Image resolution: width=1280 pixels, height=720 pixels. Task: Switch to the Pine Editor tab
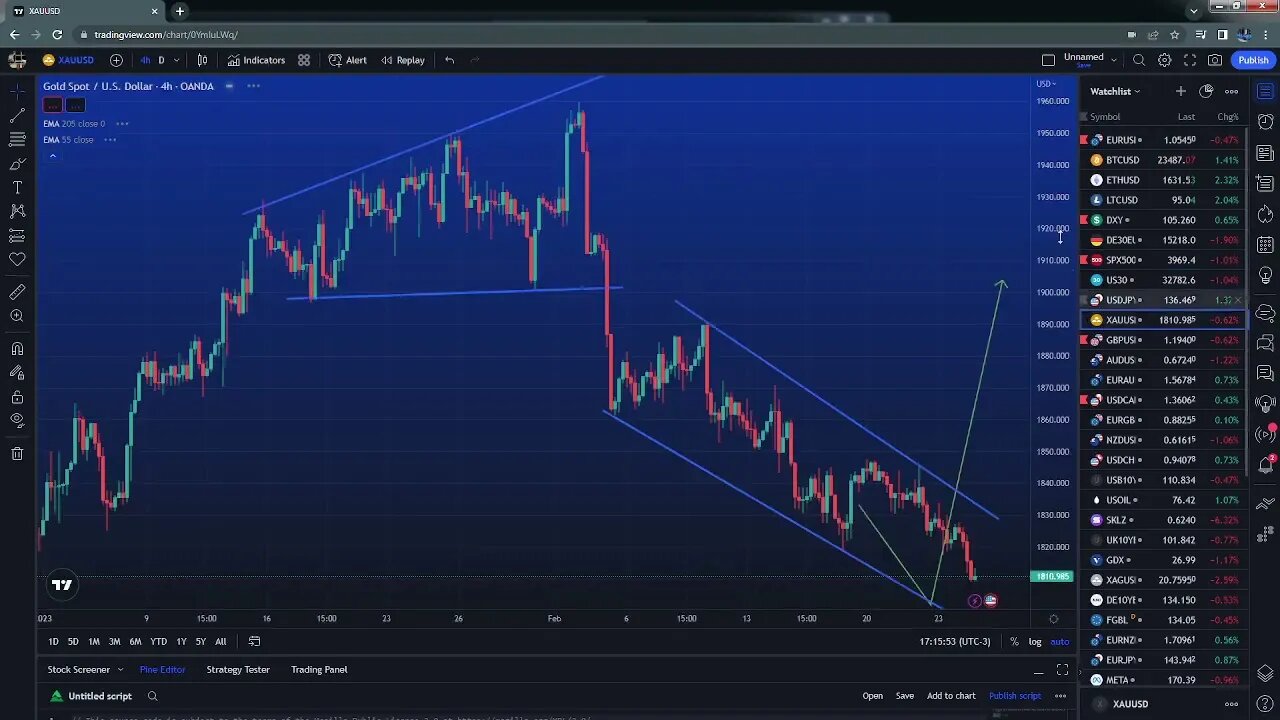(x=162, y=670)
